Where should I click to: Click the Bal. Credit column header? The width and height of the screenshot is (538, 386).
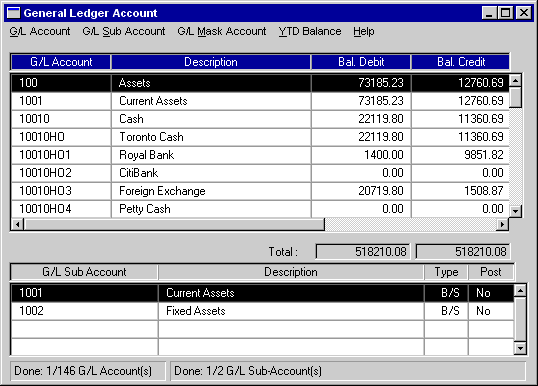(460, 62)
